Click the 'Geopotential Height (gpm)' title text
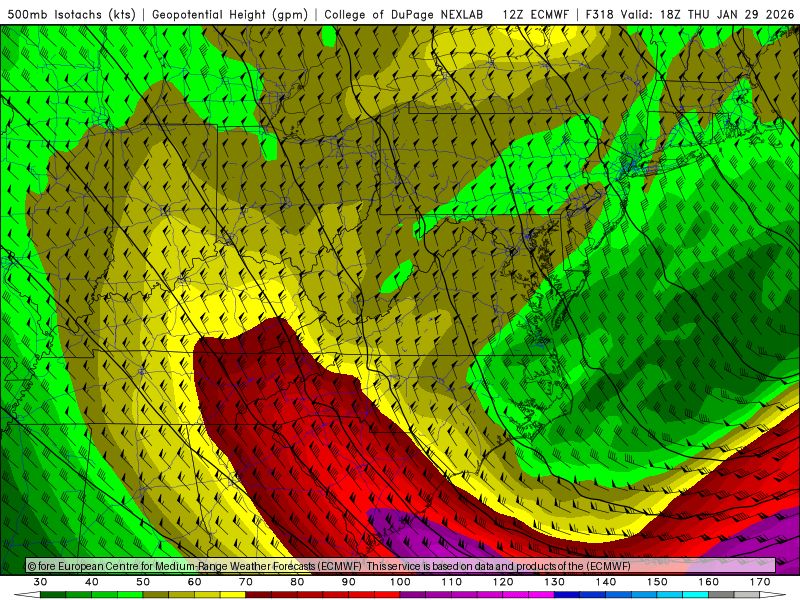 click(x=230, y=14)
